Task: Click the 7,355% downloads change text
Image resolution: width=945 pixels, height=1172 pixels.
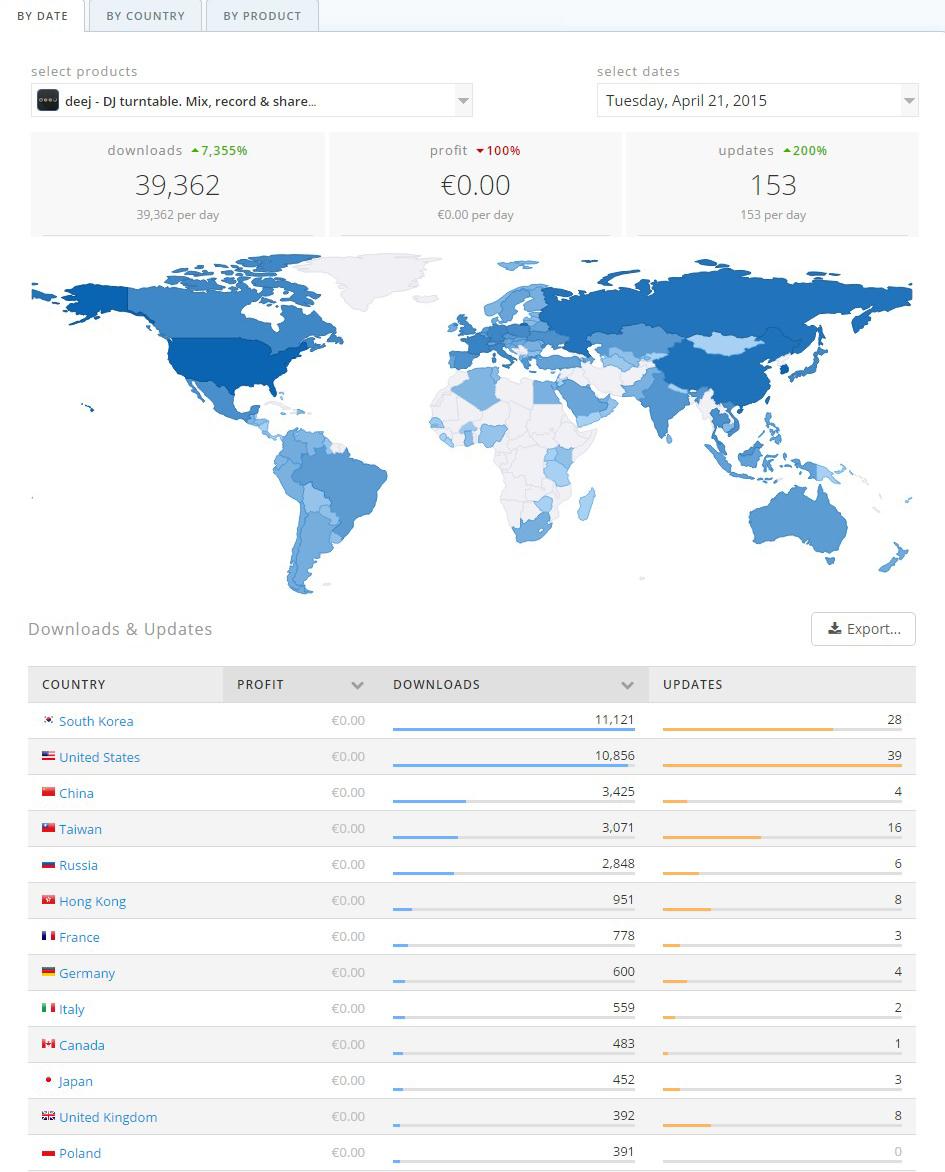Action: coord(224,150)
